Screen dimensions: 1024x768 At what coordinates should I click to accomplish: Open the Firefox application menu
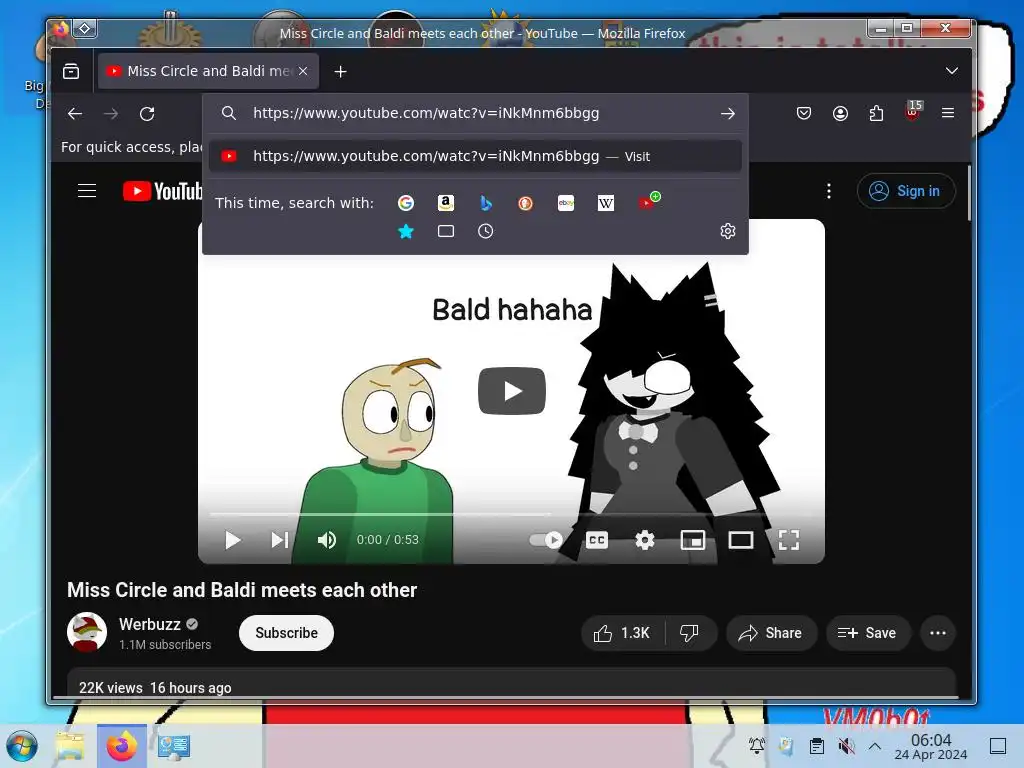pos(948,113)
